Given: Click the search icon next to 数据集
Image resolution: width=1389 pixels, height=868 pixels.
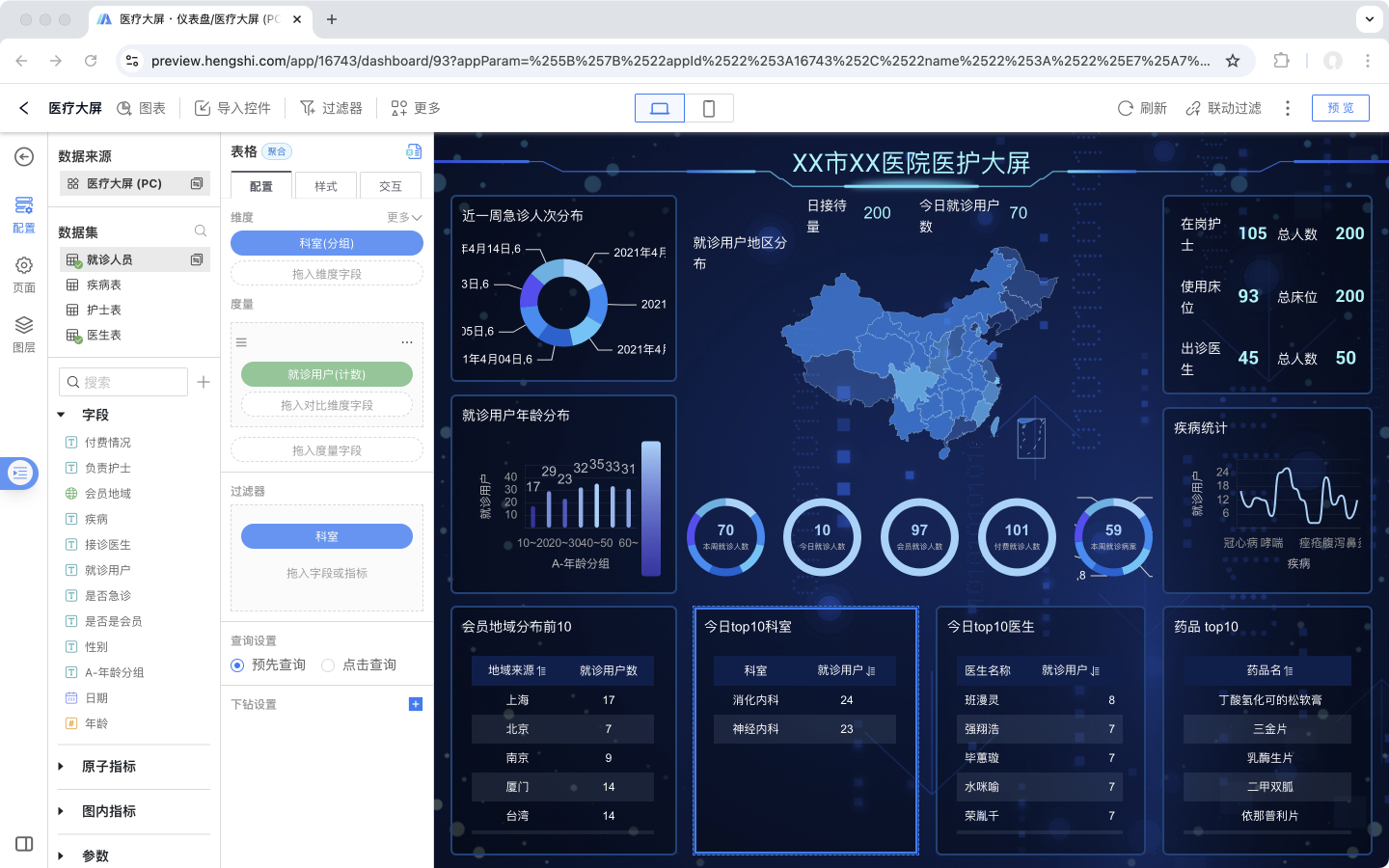Looking at the screenshot, I should click(201, 231).
